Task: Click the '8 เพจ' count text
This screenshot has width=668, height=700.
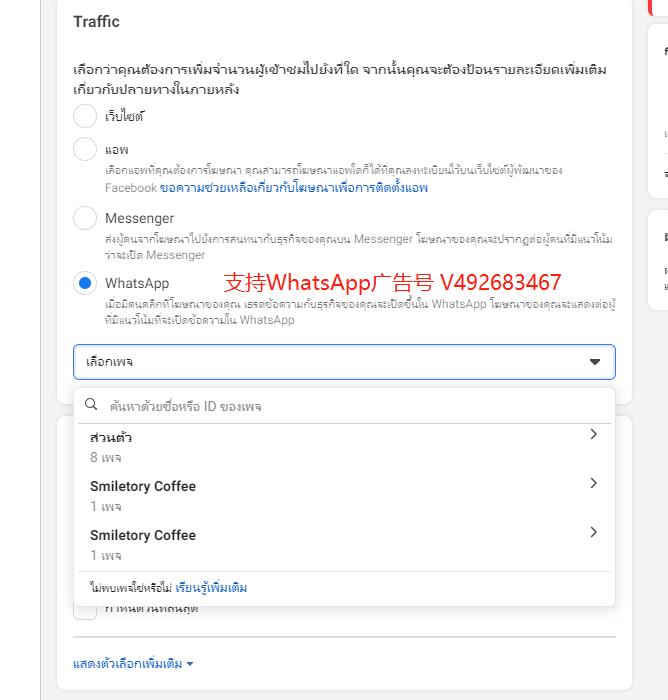Action: pyautogui.click(x=106, y=458)
